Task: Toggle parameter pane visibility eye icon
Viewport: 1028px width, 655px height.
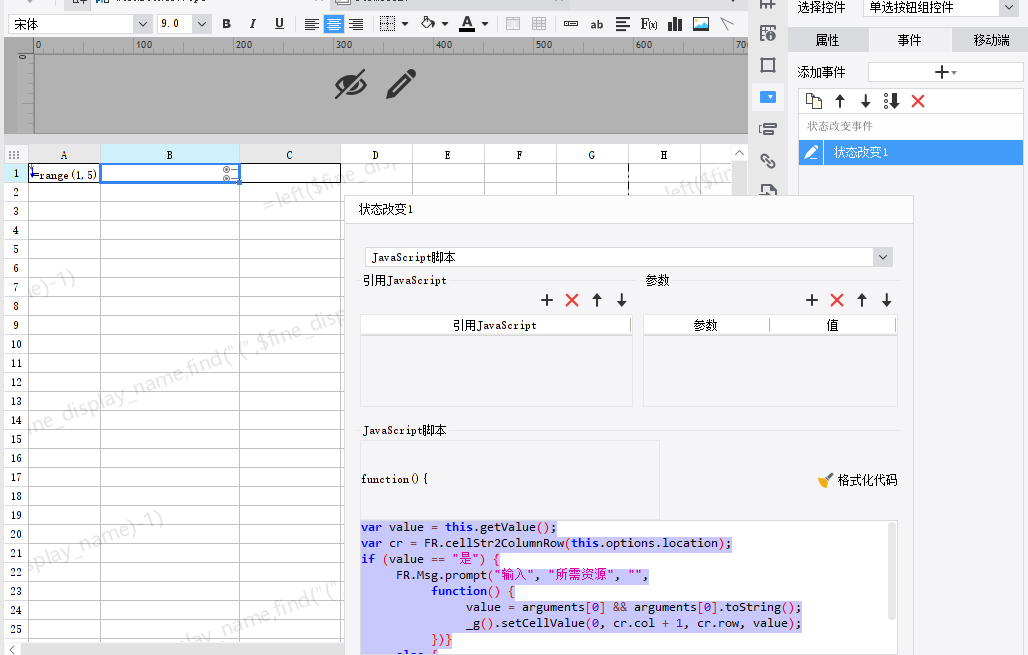Action: coord(351,85)
